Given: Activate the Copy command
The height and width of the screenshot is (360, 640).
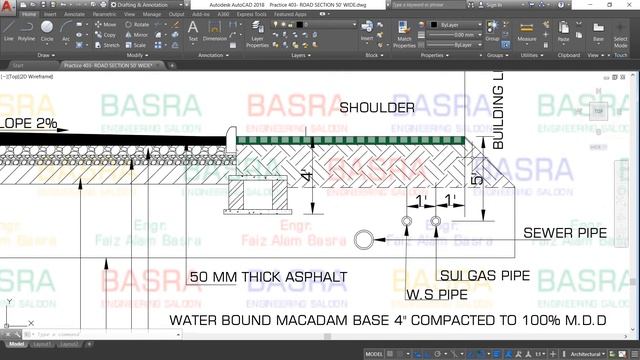Looking at the screenshot, I should click(105, 35).
